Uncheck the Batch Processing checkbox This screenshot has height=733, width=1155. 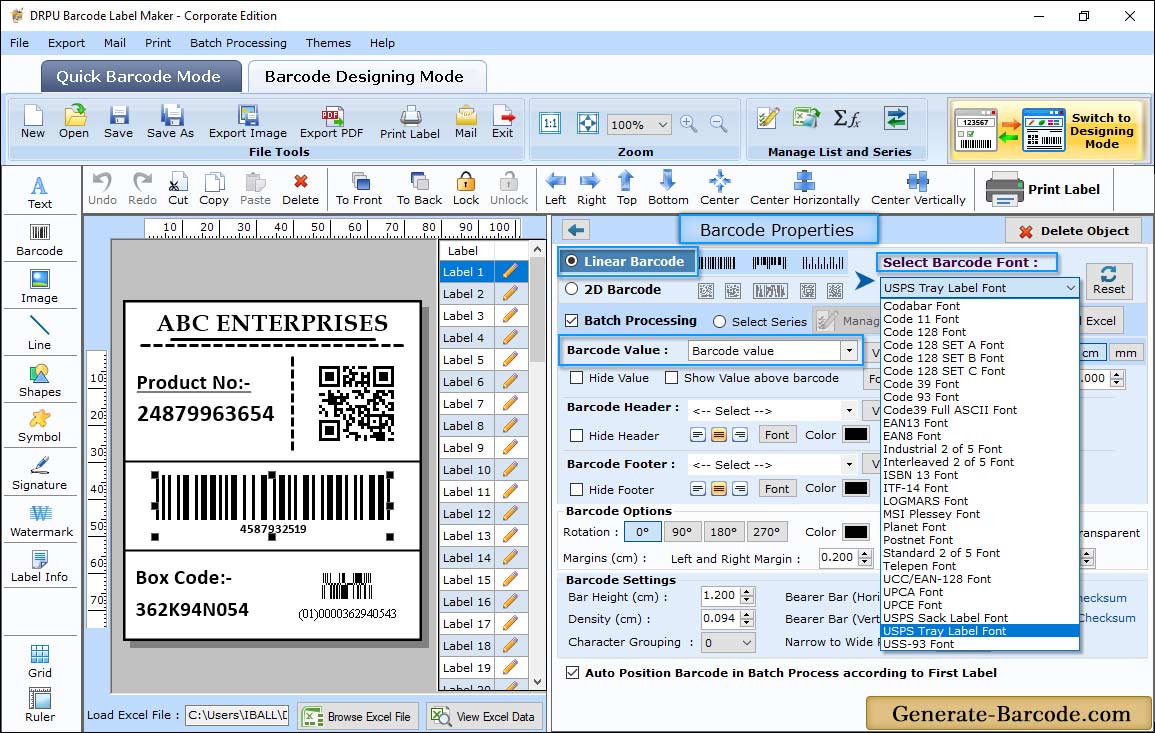point(572,320)
